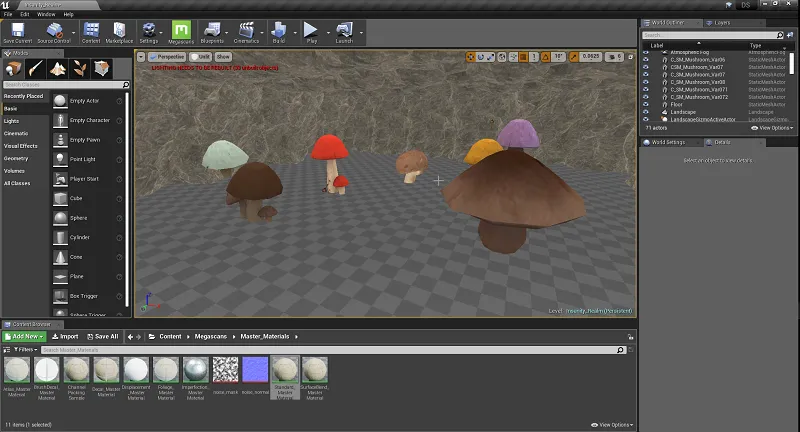Click the Add New button
800x432 pixels.
[24, 337]
